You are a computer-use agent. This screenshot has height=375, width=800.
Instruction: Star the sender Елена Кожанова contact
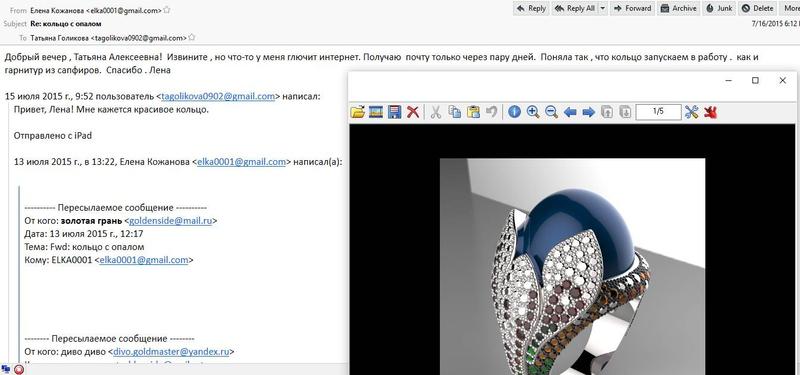pos(167,10)
